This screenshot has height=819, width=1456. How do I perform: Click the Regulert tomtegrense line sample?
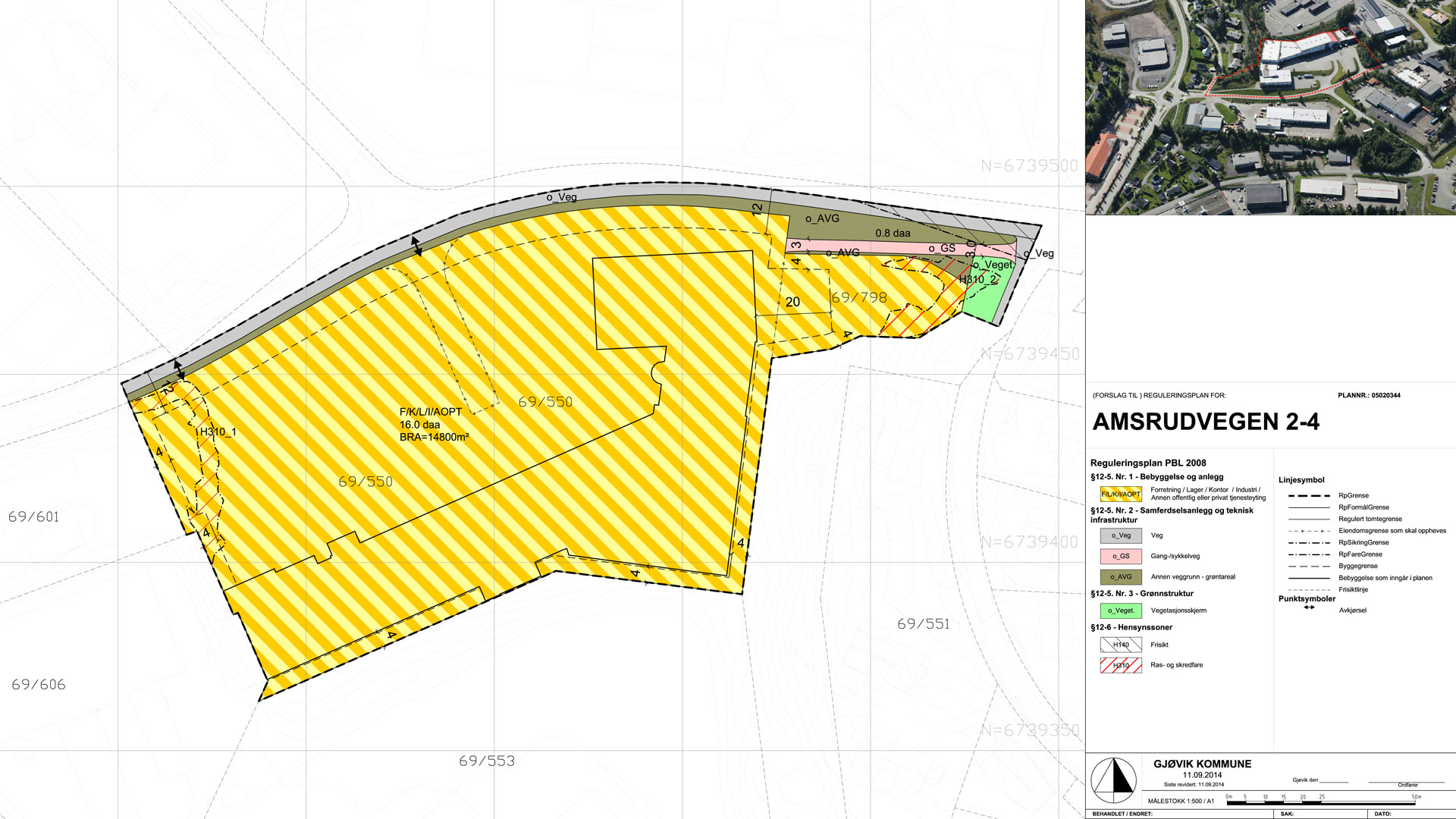click(1309, 519)
